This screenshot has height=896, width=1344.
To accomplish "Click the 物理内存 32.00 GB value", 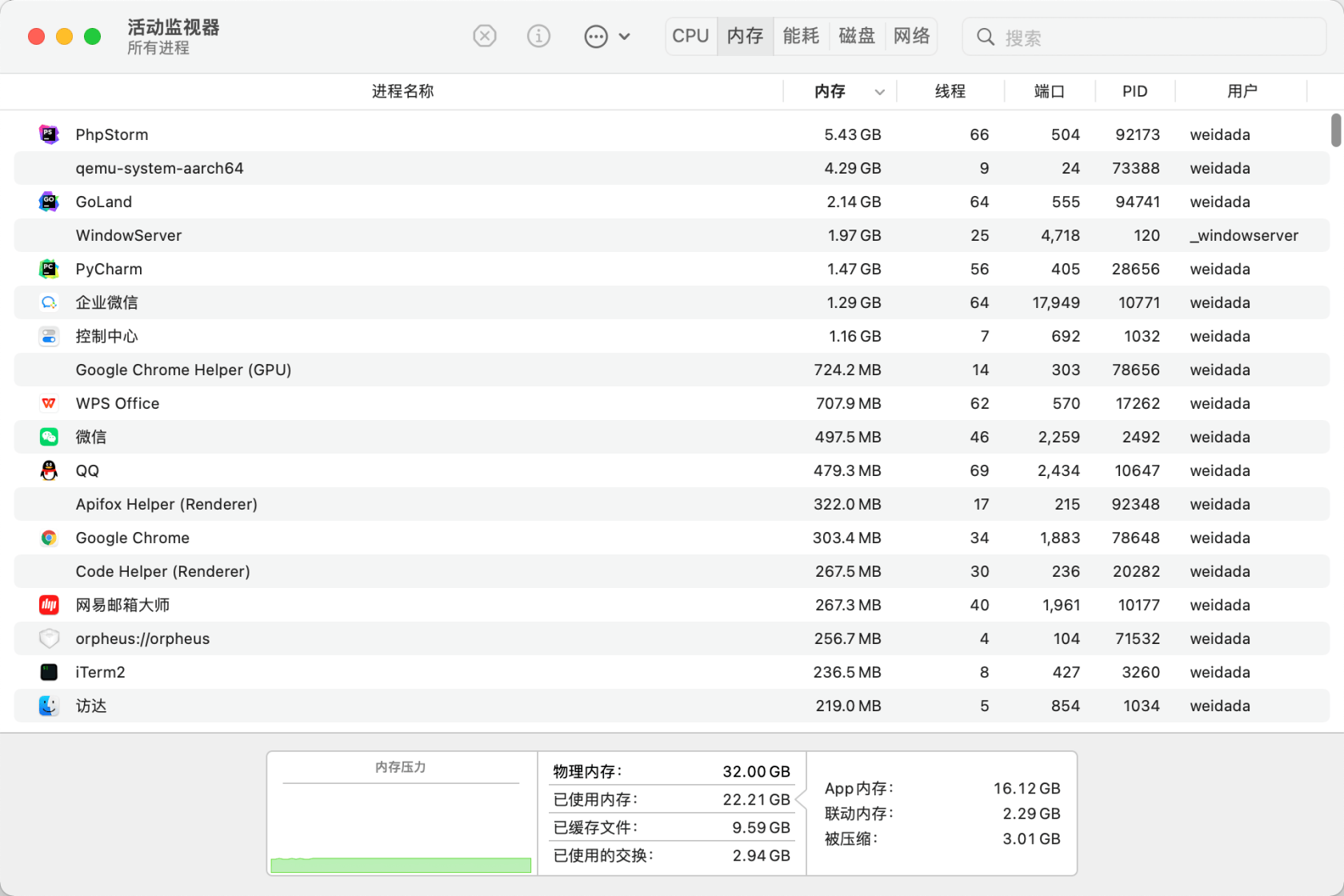I will [756, 771].
